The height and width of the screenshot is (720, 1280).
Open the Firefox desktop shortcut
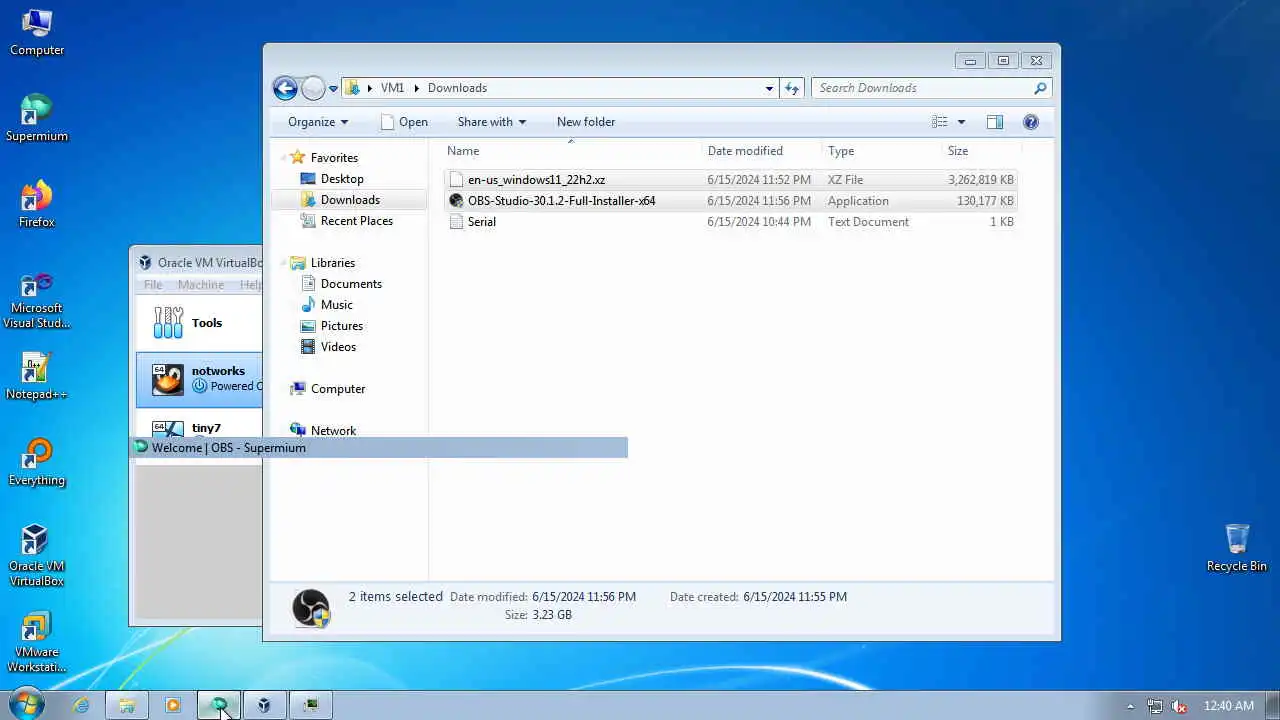click(x=37, y=205)
